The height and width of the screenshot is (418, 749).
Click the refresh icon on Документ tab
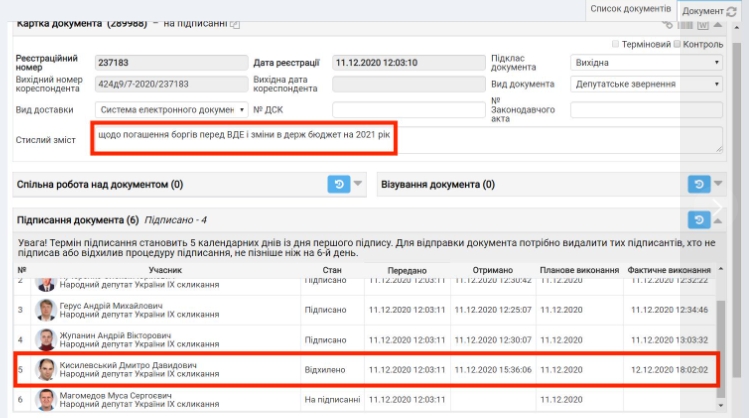(732, 10)
